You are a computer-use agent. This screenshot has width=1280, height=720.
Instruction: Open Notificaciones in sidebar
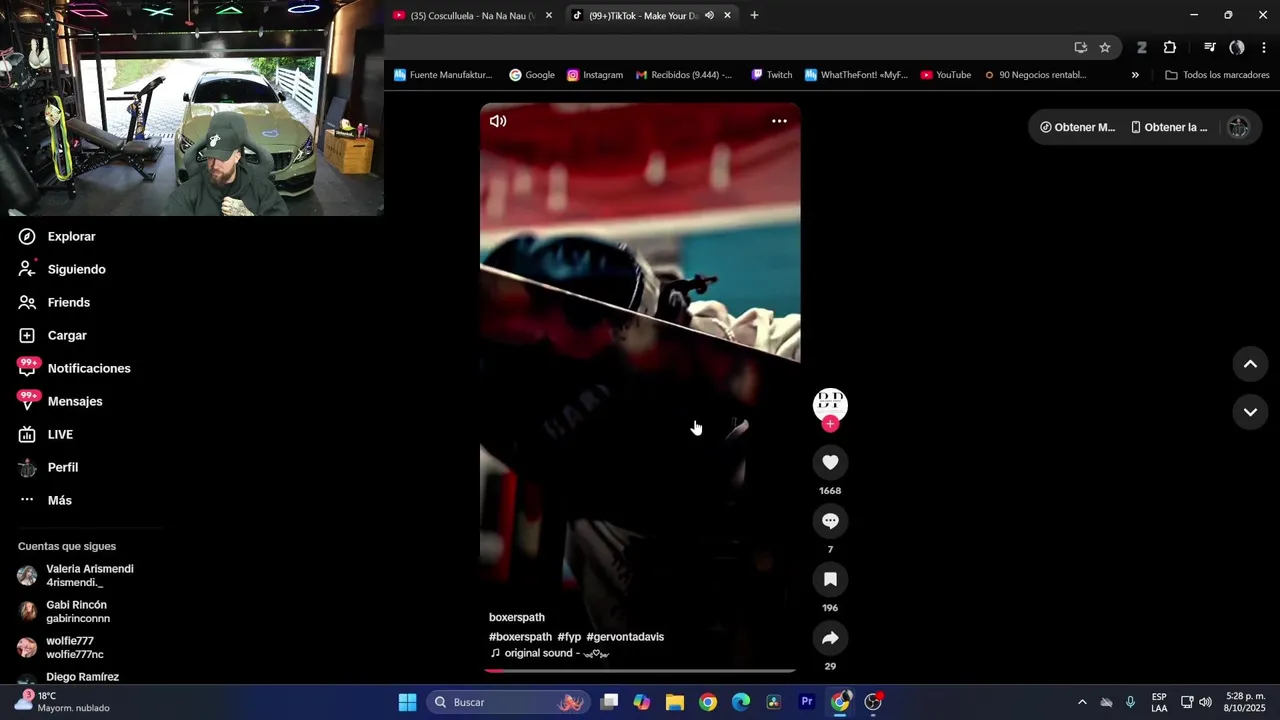pyautogui.click(x=75, y=369)
